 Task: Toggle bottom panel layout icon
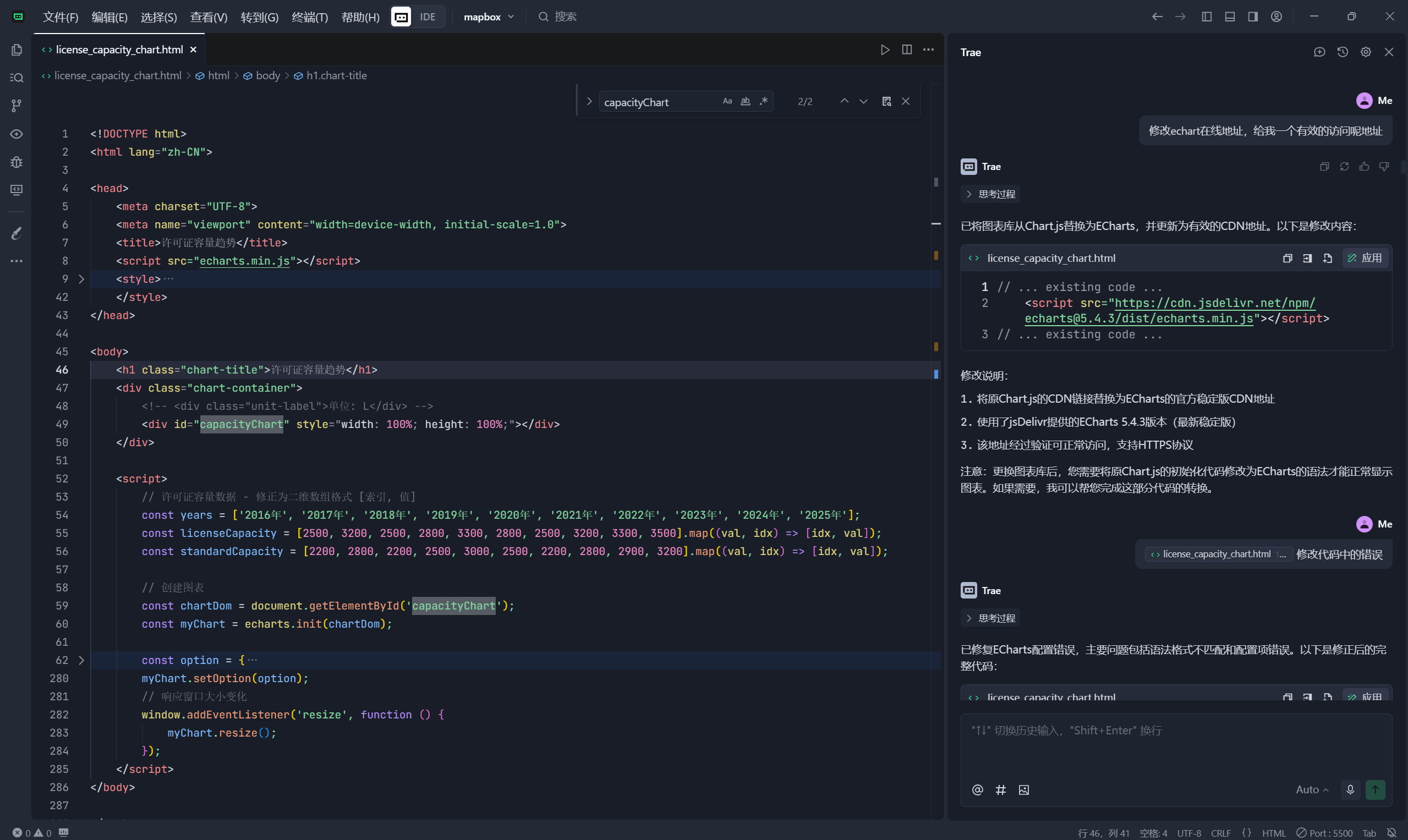pos(1230,17)
